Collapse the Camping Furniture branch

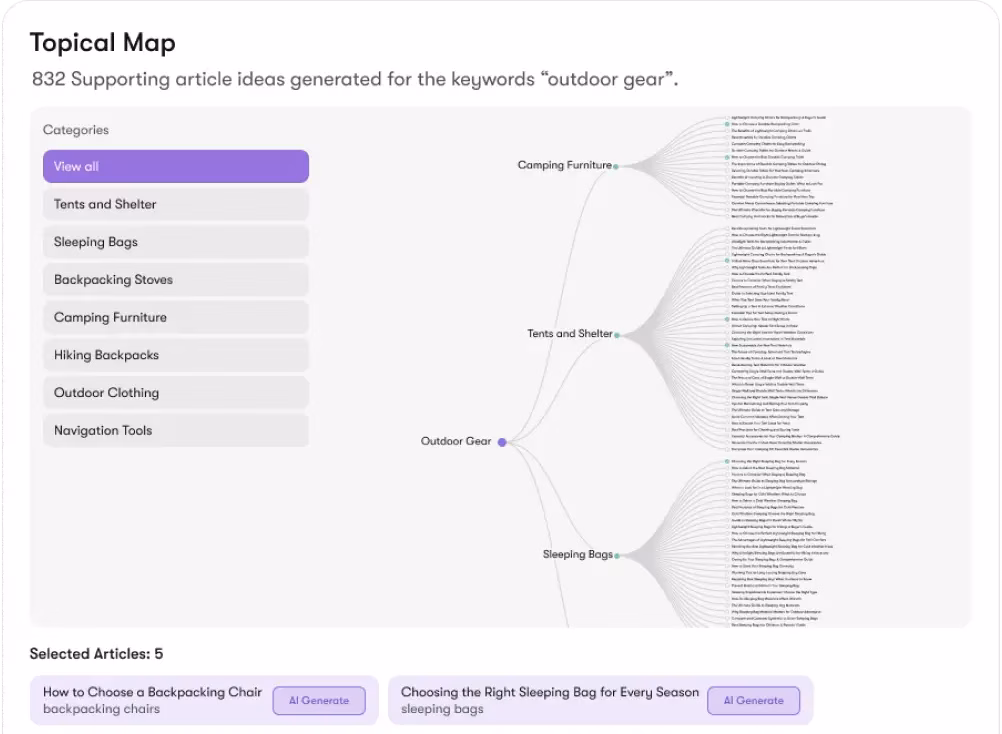[x=618, y=166]
